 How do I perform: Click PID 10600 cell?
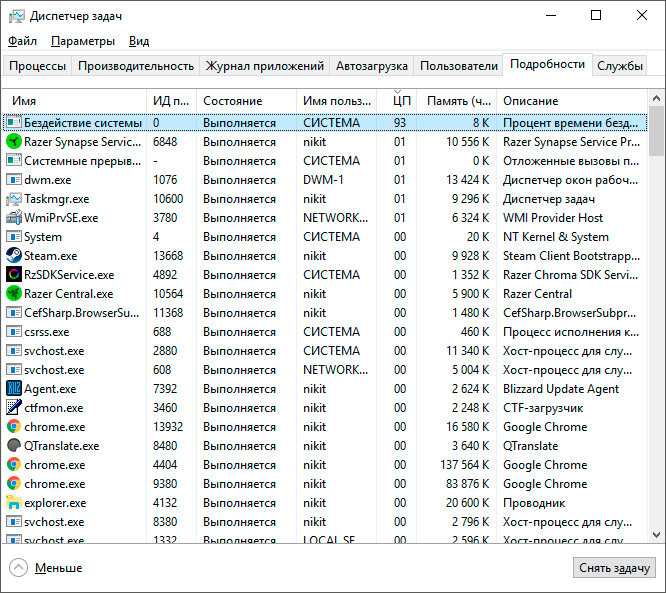(168, 199)
